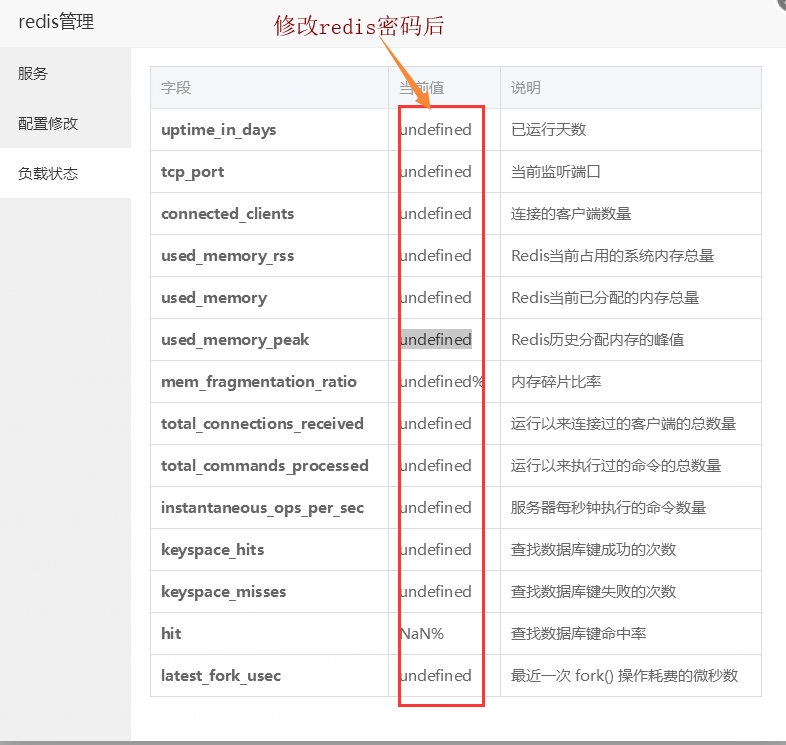Select the used_memory_peak field name

[x=235, y=340]
